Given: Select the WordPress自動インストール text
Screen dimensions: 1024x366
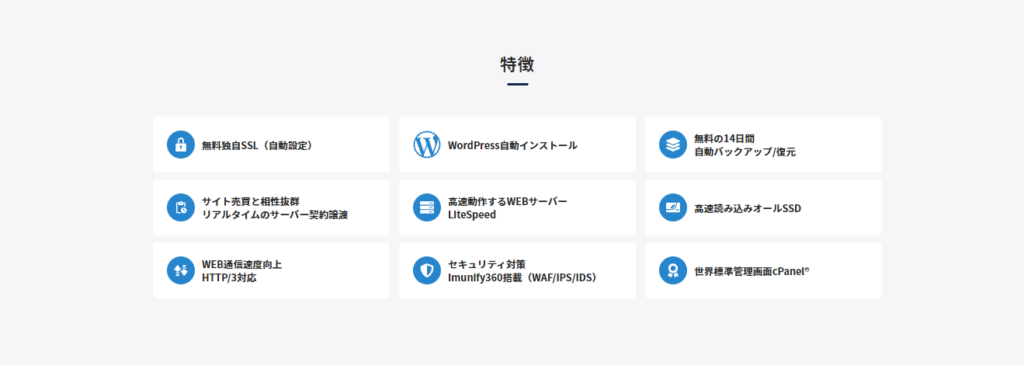Looking at the screenshot, I should click(x=513, y=145).
